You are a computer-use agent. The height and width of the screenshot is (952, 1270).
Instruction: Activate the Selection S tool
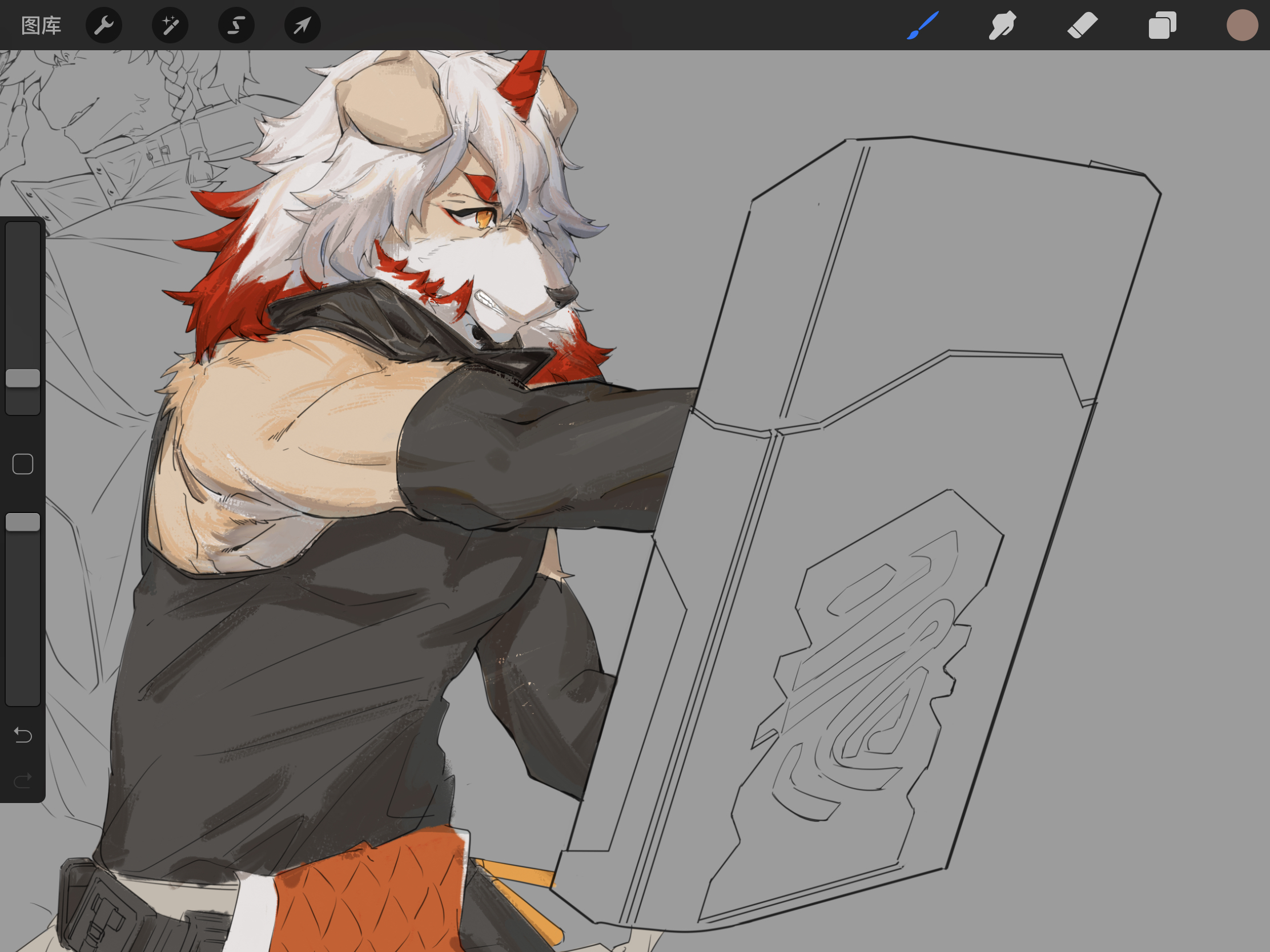coord(236,25)
